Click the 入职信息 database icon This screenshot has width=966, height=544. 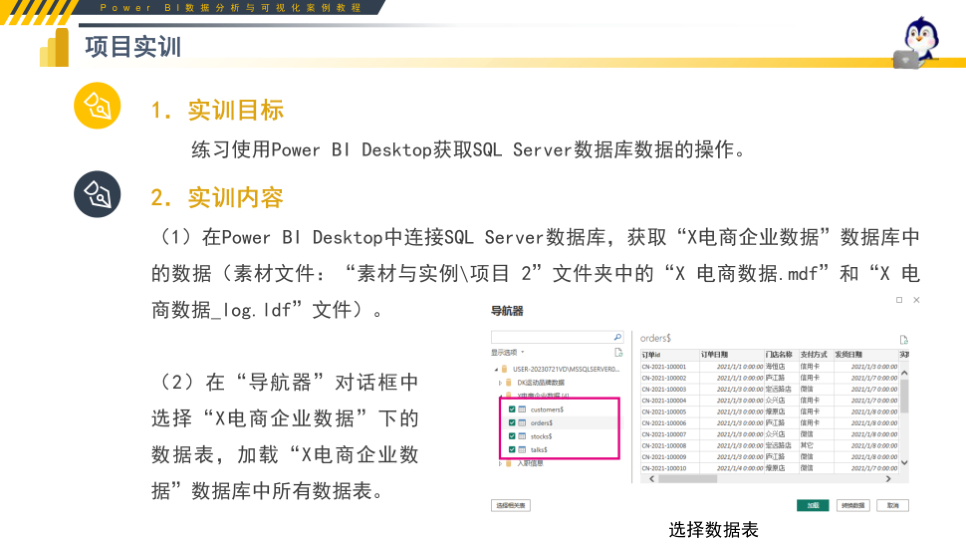[509, 463]
